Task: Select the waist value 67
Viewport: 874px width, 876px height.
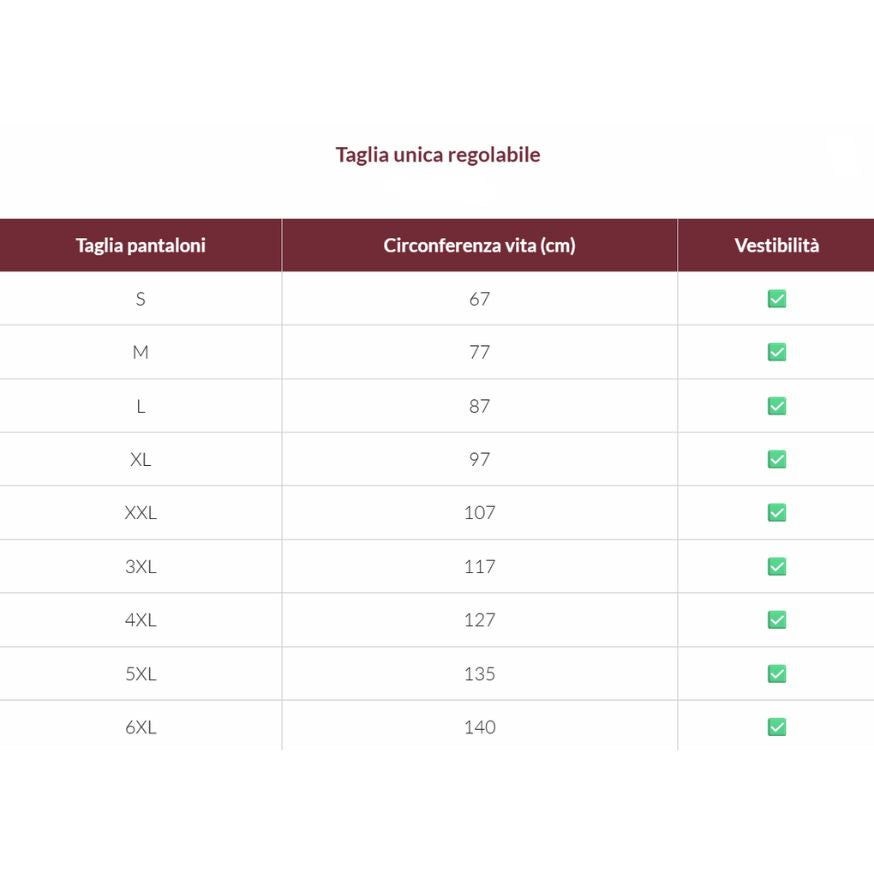Action: (x=479, y=299)
